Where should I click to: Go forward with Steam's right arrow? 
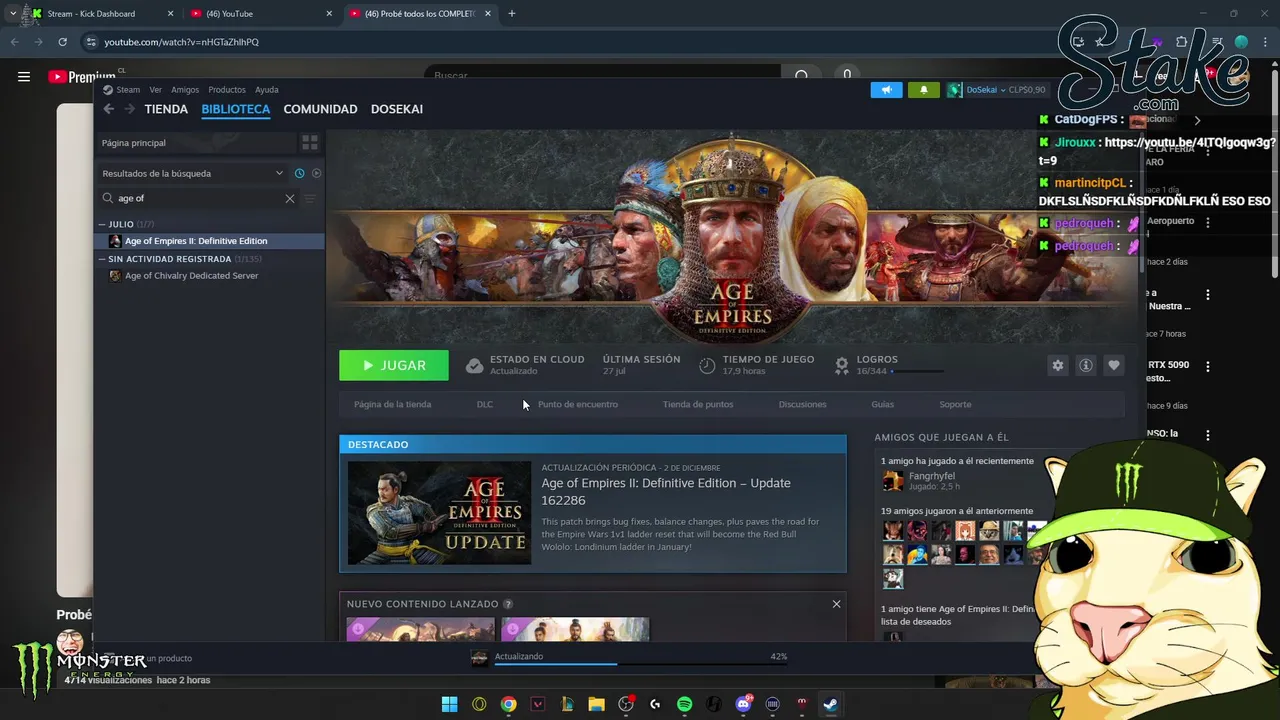tap(129, 109)
